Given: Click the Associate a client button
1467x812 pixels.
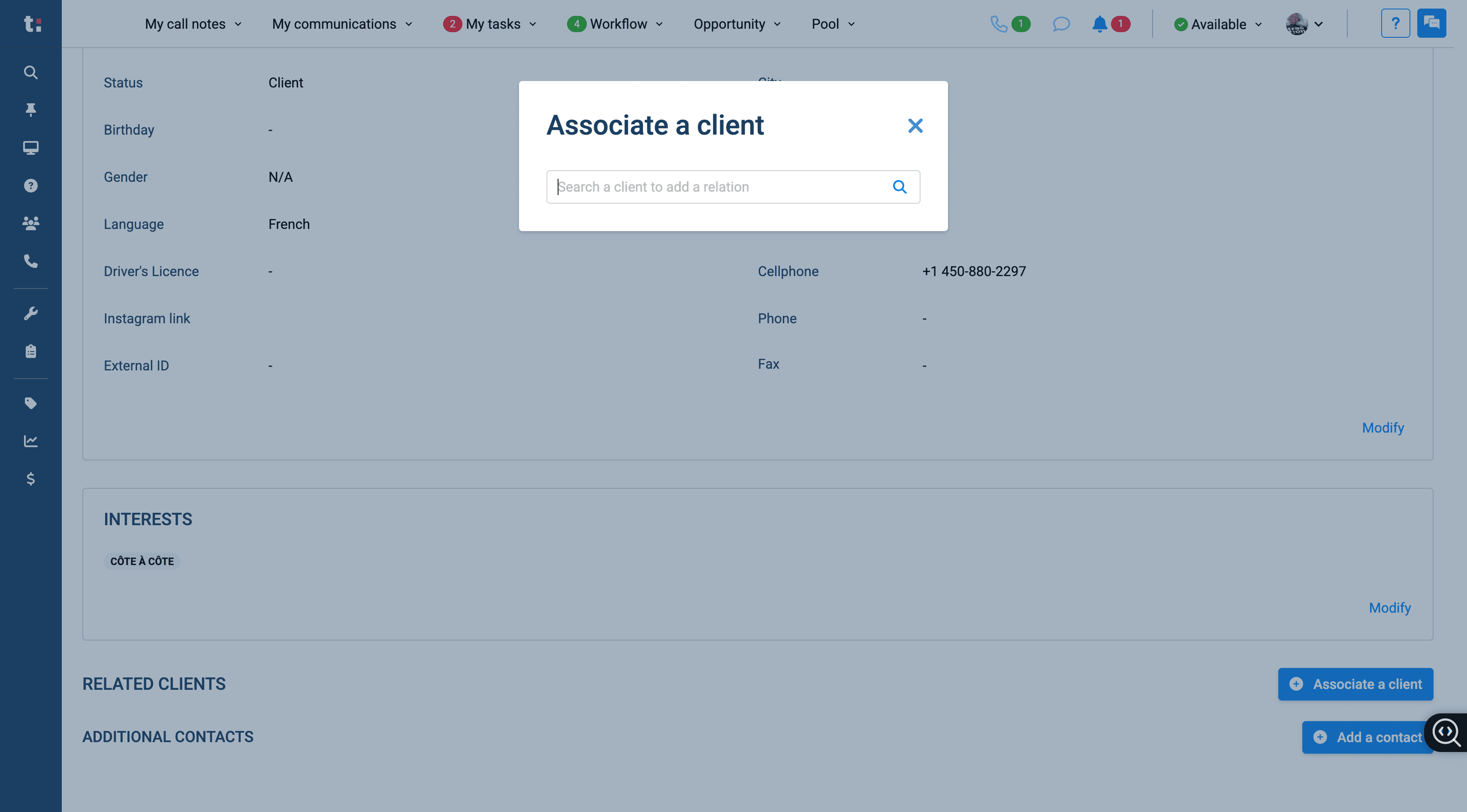Looking at the screenshot, I should click(1355, 684).
